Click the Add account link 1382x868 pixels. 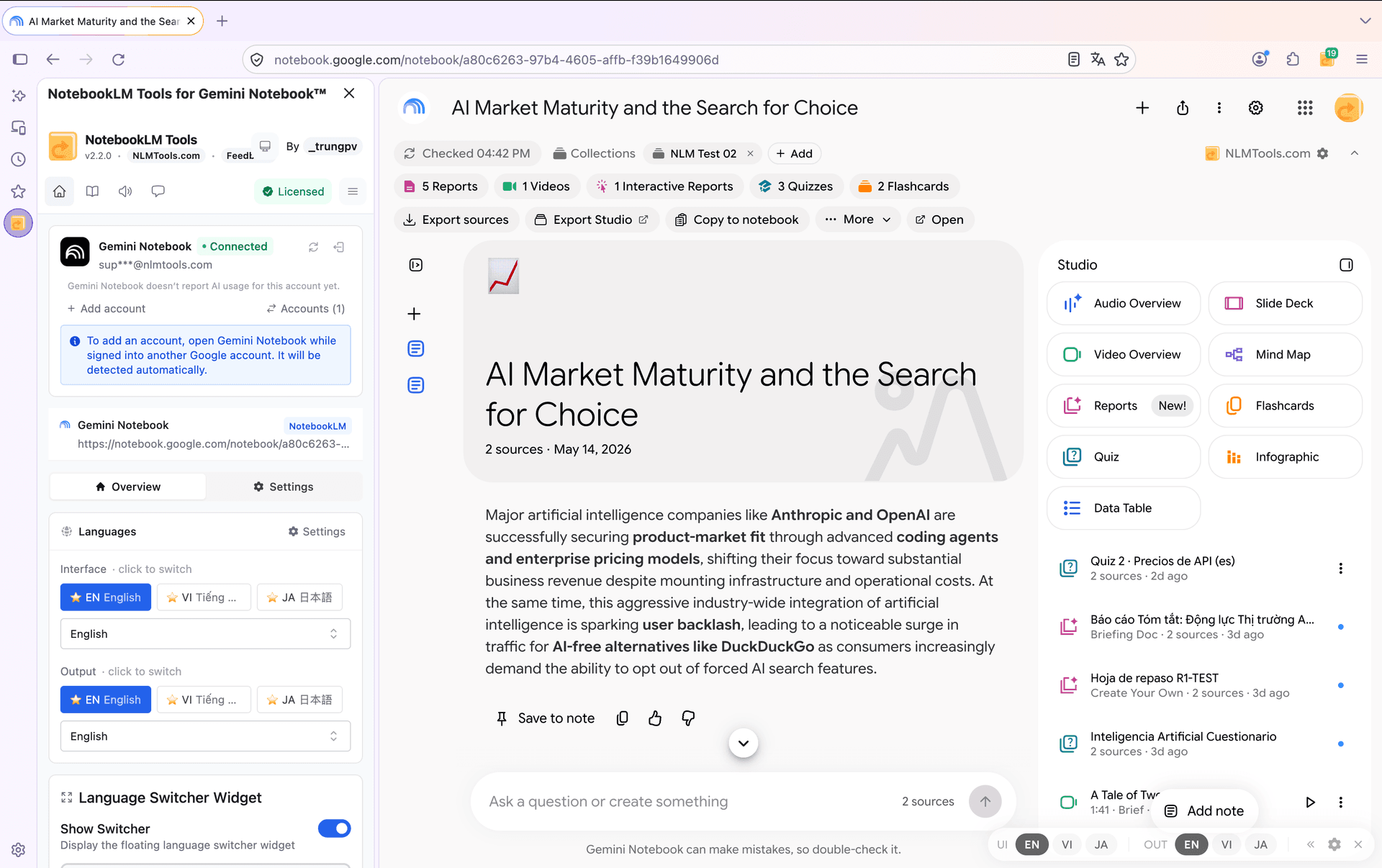(107, 309)
